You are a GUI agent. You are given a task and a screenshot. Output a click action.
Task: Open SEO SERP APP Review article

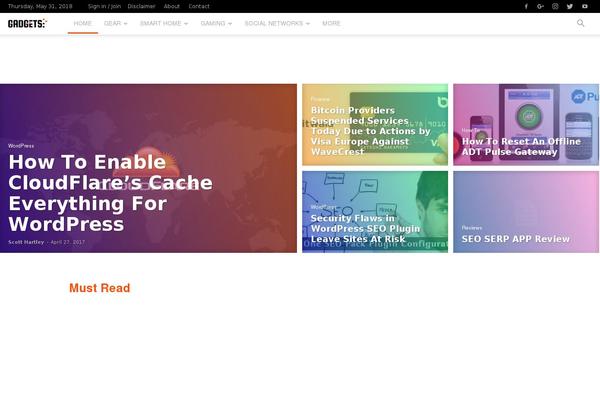(515, 239)
